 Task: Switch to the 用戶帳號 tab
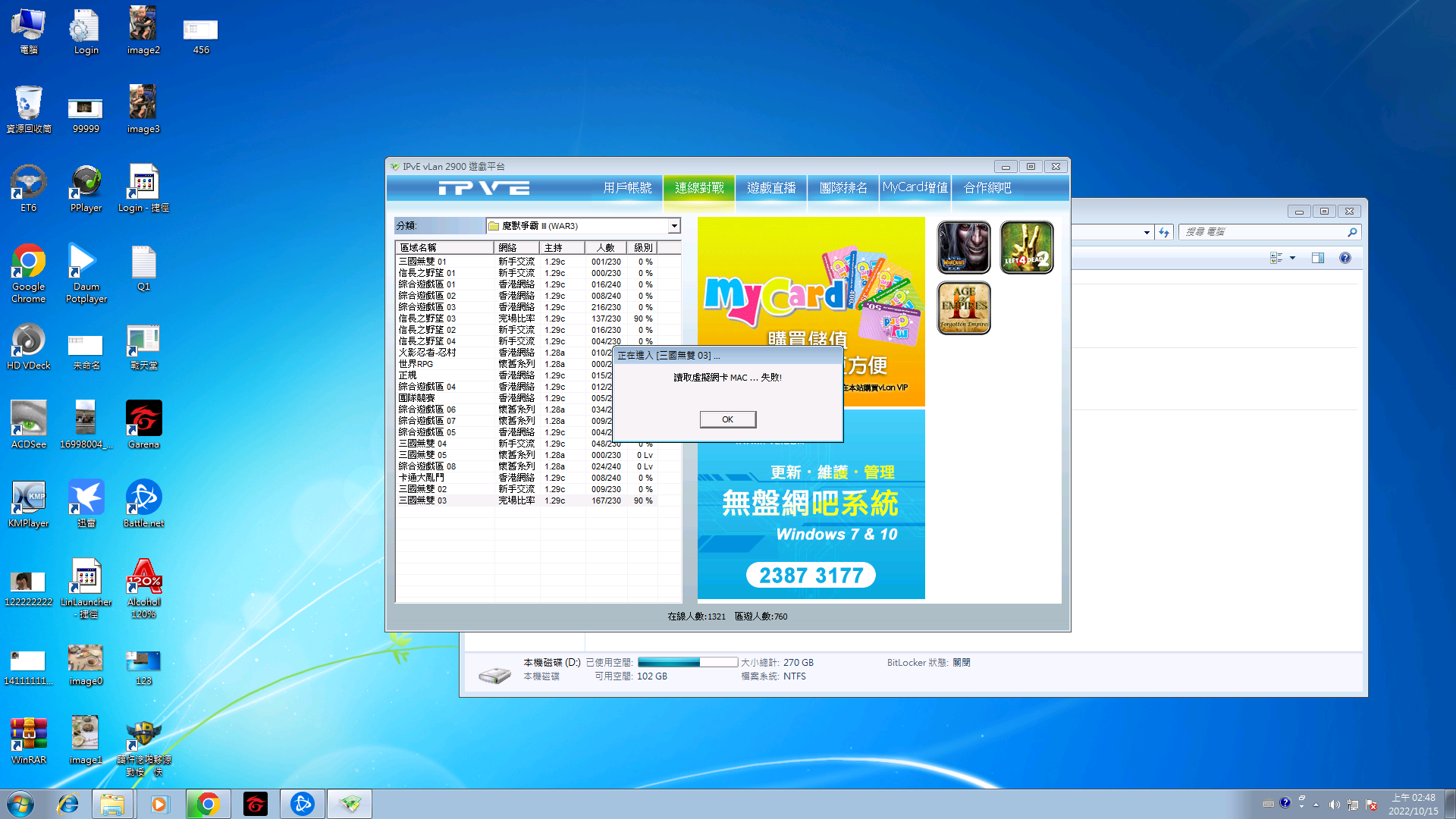click(x=627, y=187)
